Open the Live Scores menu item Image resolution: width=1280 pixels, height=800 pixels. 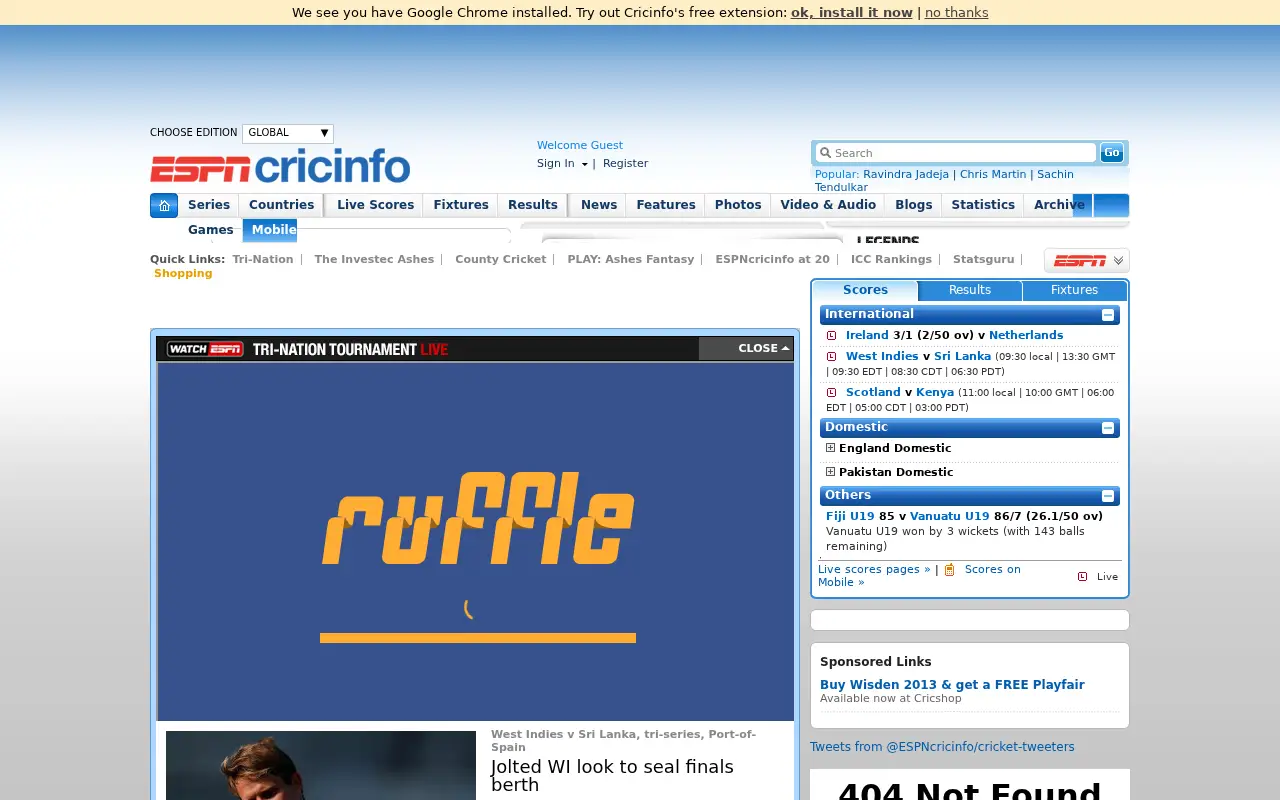pos(375,205)
